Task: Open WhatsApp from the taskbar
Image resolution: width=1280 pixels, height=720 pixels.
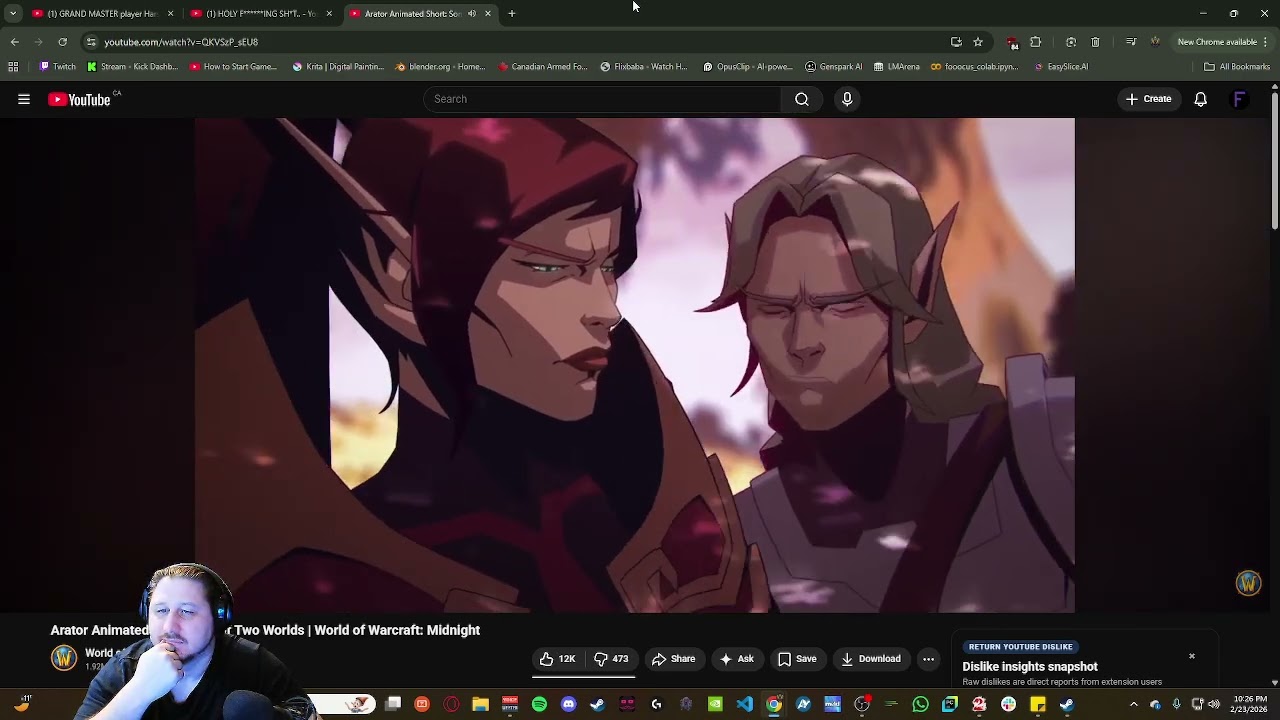Action: click(x=920, y=705)
